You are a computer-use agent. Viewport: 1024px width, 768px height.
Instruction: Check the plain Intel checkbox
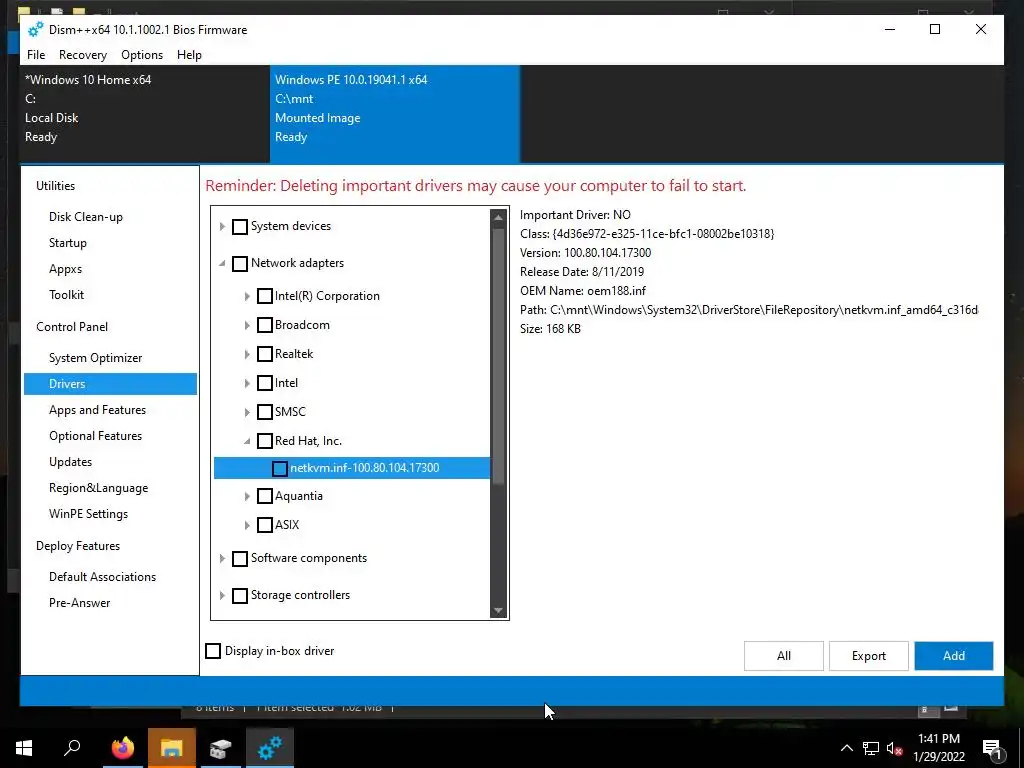(x=264, y=383)
